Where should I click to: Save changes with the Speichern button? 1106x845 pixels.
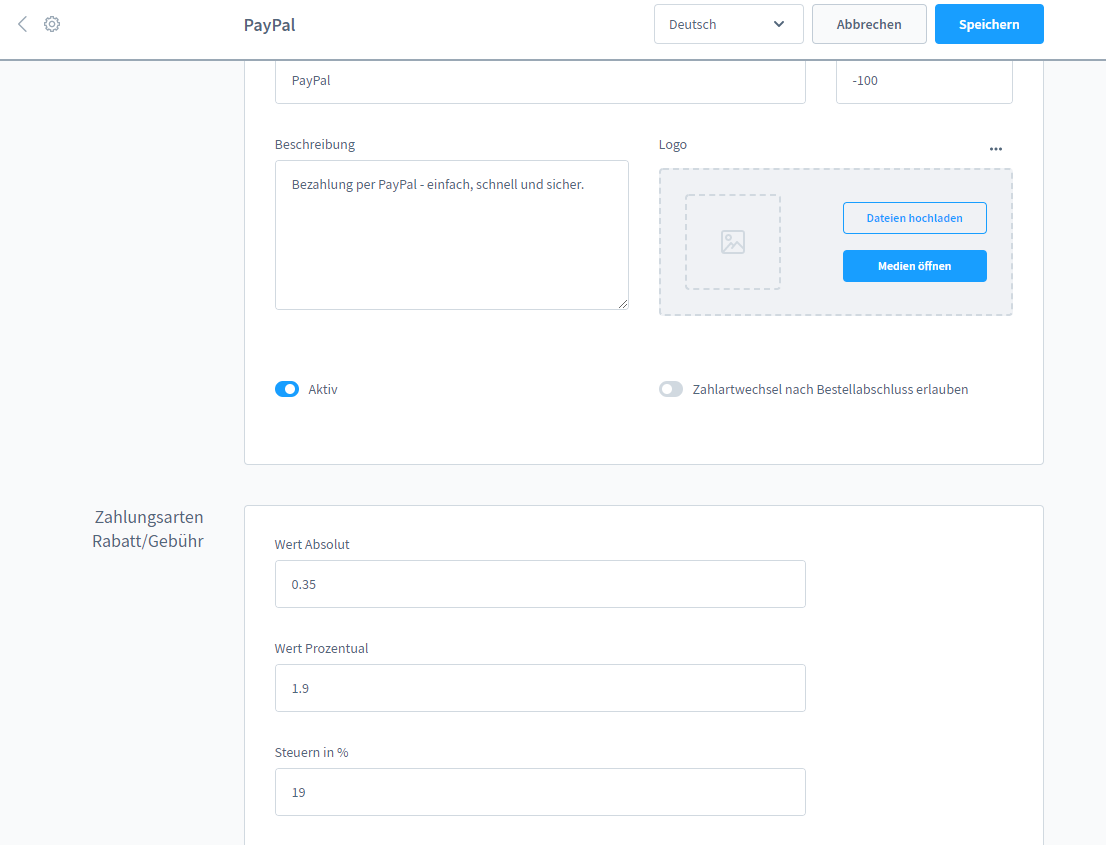(x=989, y=24)
